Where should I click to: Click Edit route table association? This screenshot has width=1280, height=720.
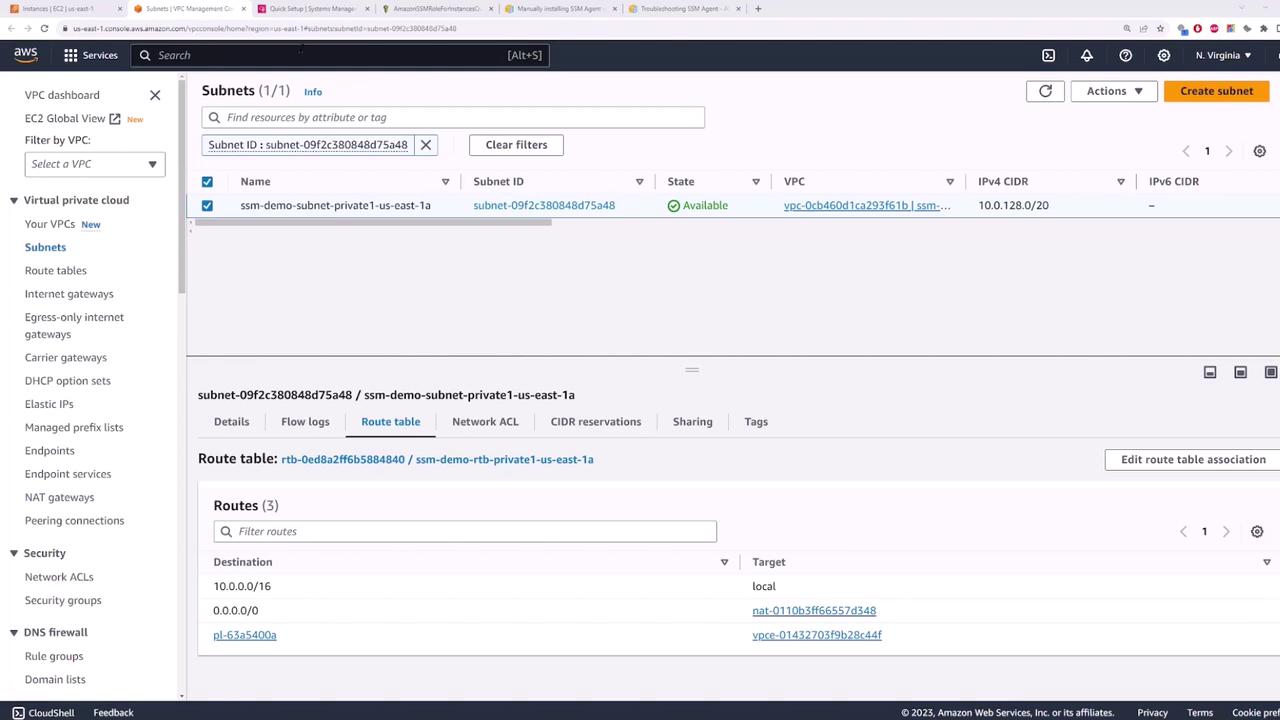point(1193,460)
